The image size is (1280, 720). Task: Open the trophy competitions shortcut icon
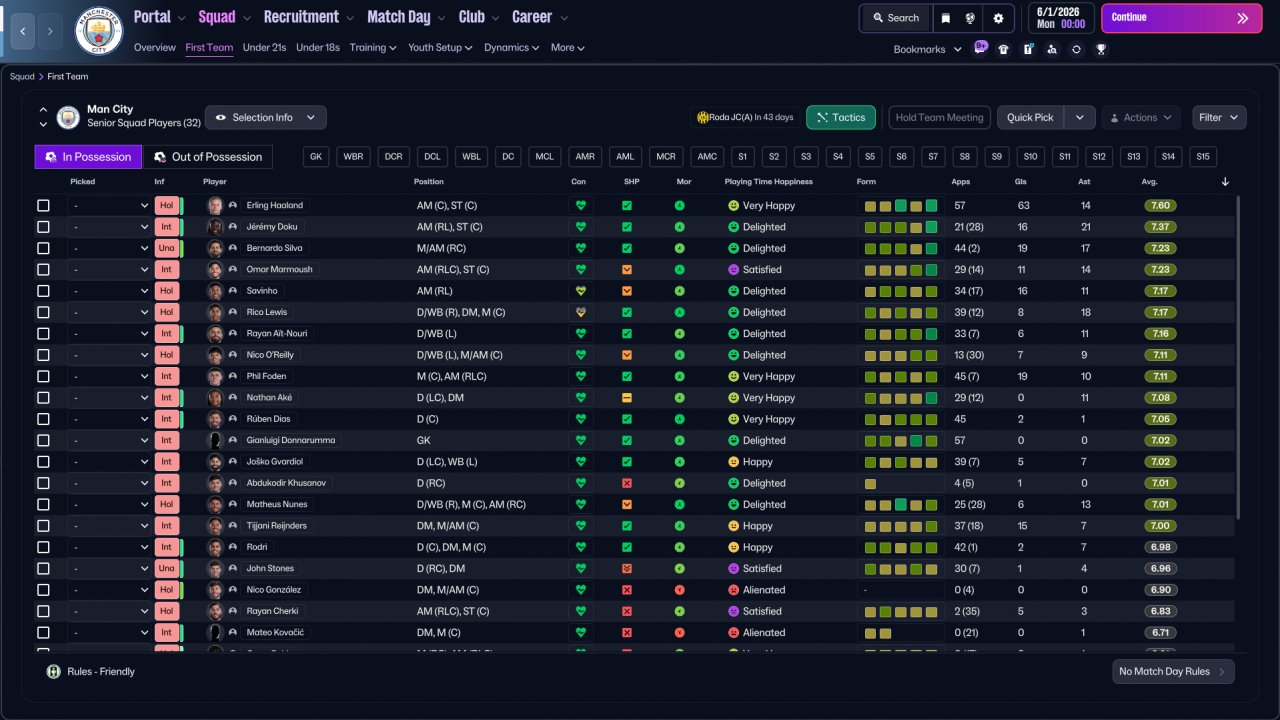tap(1100, 49)
